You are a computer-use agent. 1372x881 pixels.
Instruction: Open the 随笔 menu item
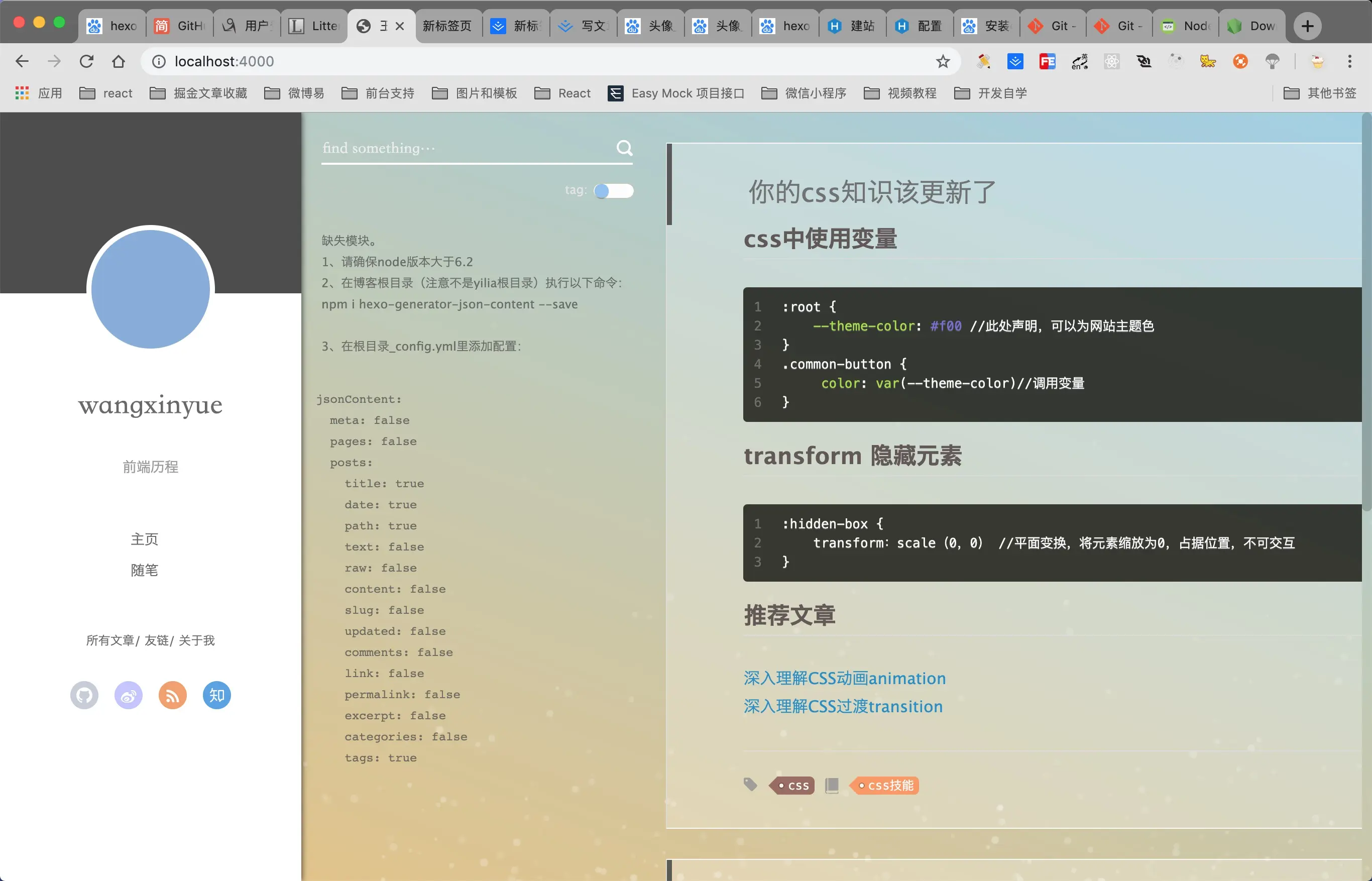click(144, 570)
